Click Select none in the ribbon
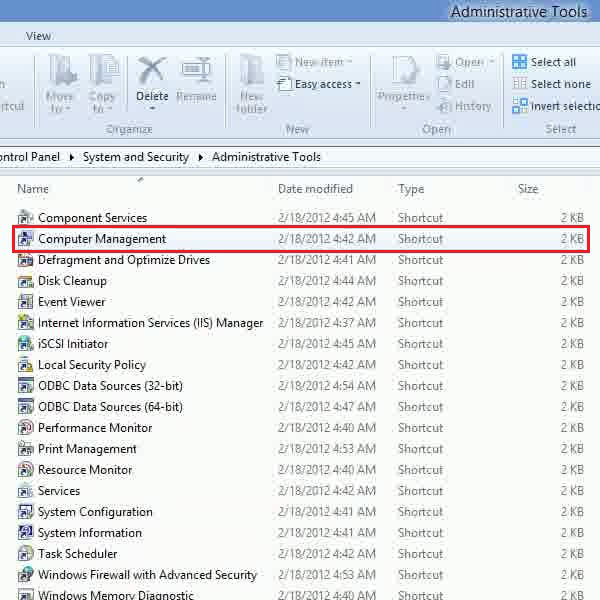 coord(551,83)
